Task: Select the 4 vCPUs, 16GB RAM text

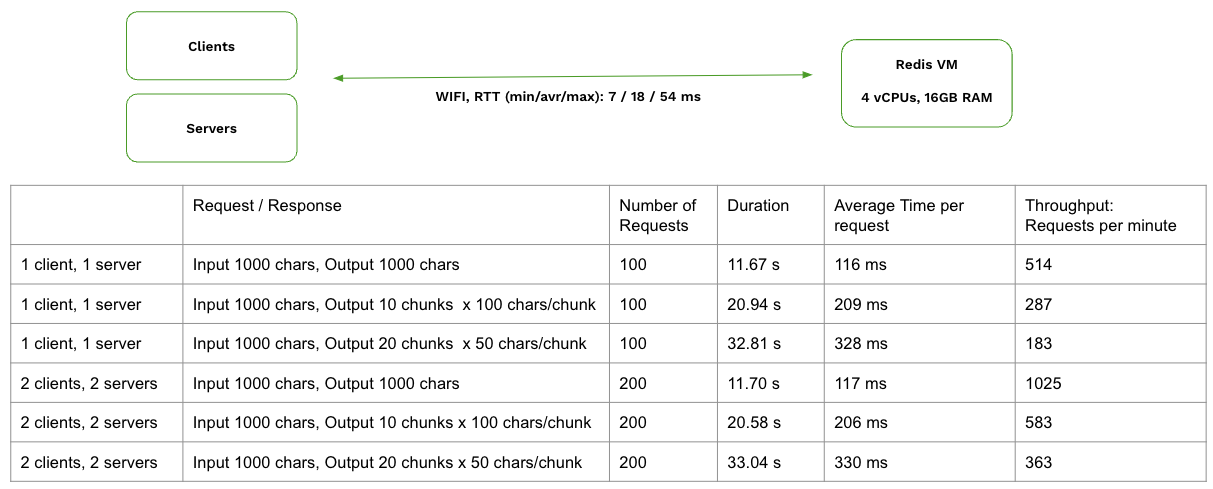Action: coord(926,98)
